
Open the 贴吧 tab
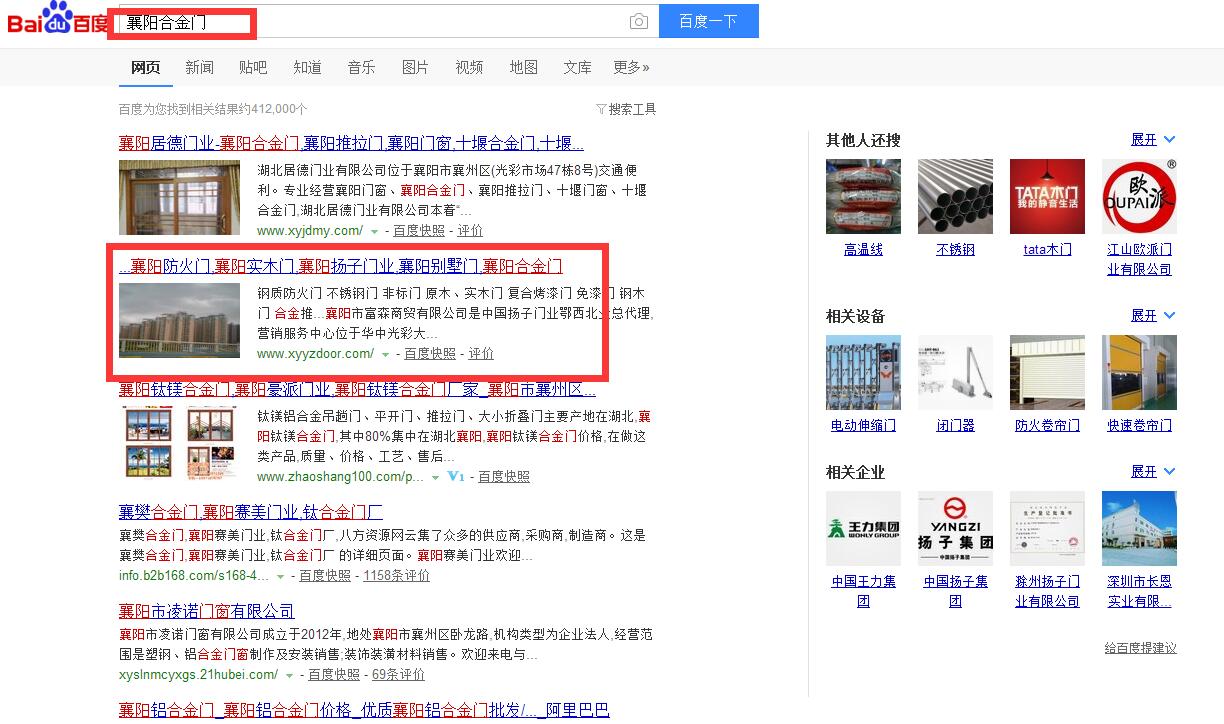[x=253, y=67]
